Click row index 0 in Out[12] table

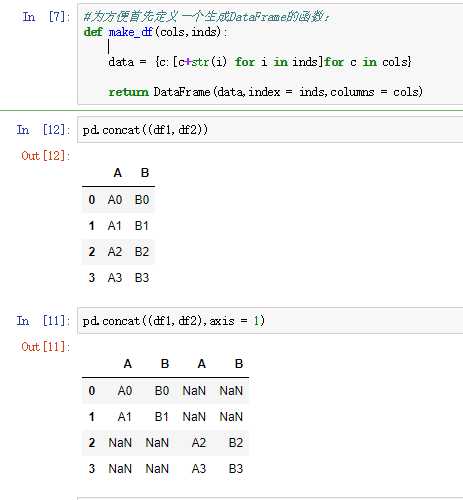92,200
